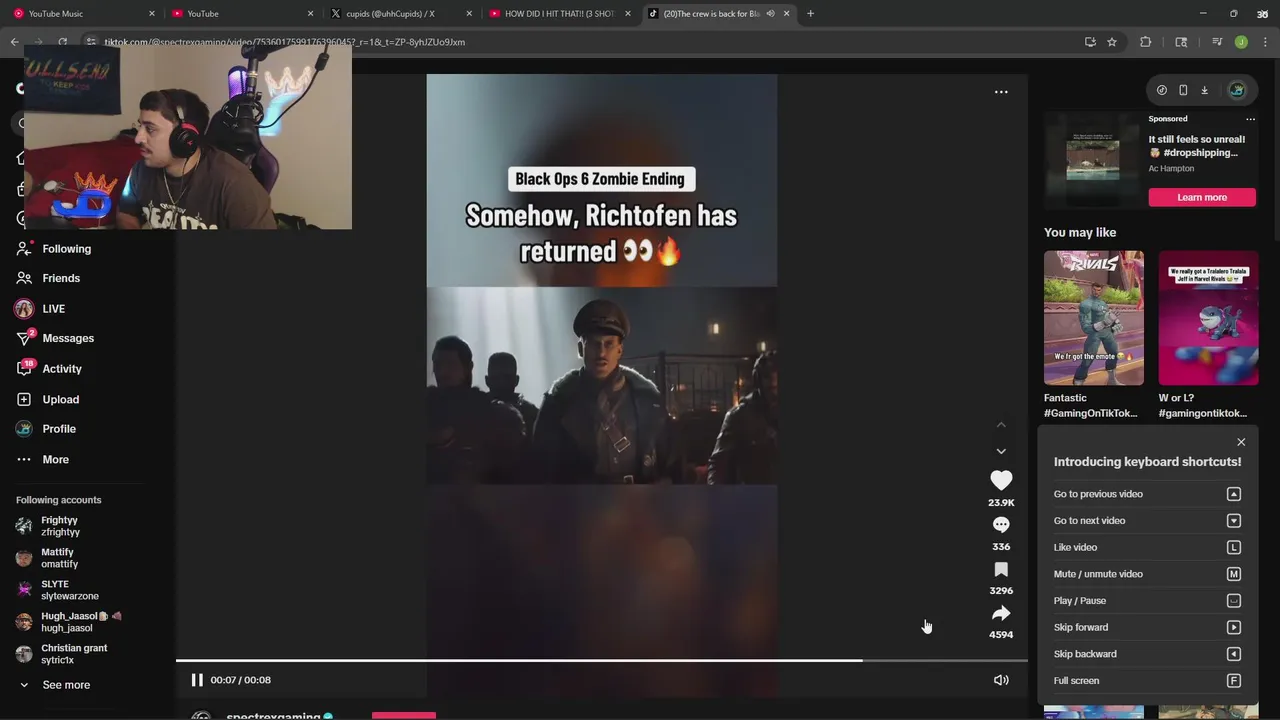Screen dimensions: 1280x720
Task: Open the Activity notifications
Action: [x=49, y=369]
